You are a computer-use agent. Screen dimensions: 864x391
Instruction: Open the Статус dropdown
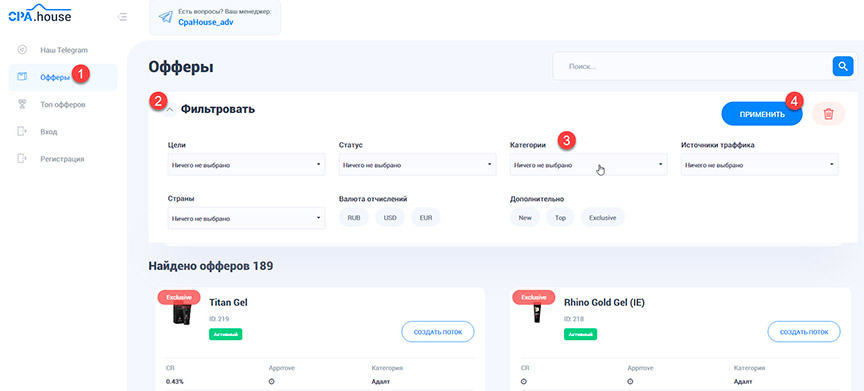418,165
